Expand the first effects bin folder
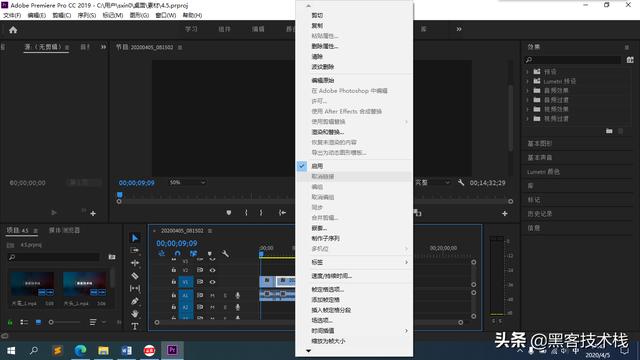The width and height of the screenshot is (640, 360). pyautogui.click(x=527, y=71)
